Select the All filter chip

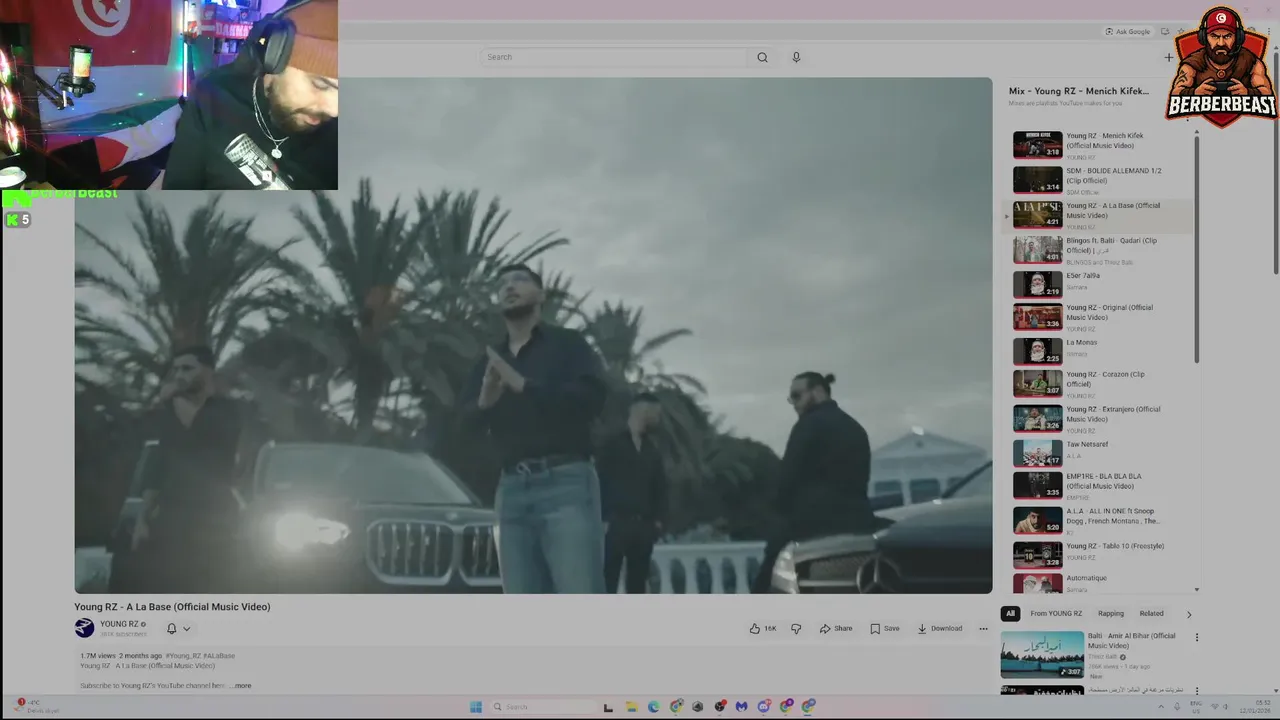1010,613
